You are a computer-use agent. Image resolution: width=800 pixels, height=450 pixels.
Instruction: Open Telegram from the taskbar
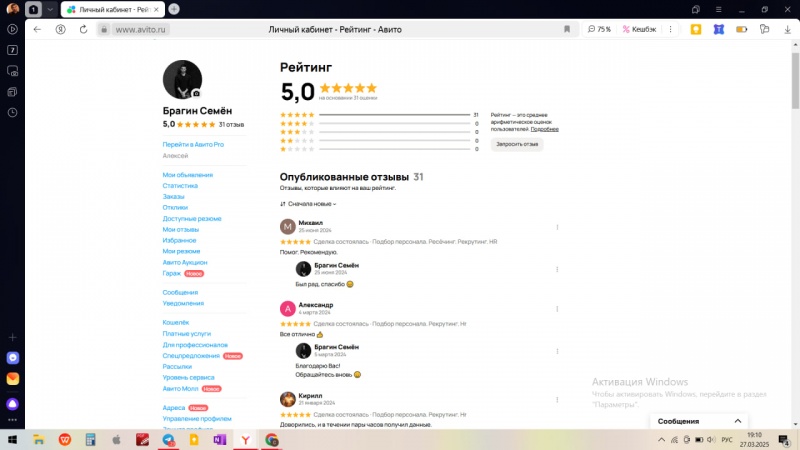[x=168, y=440]
